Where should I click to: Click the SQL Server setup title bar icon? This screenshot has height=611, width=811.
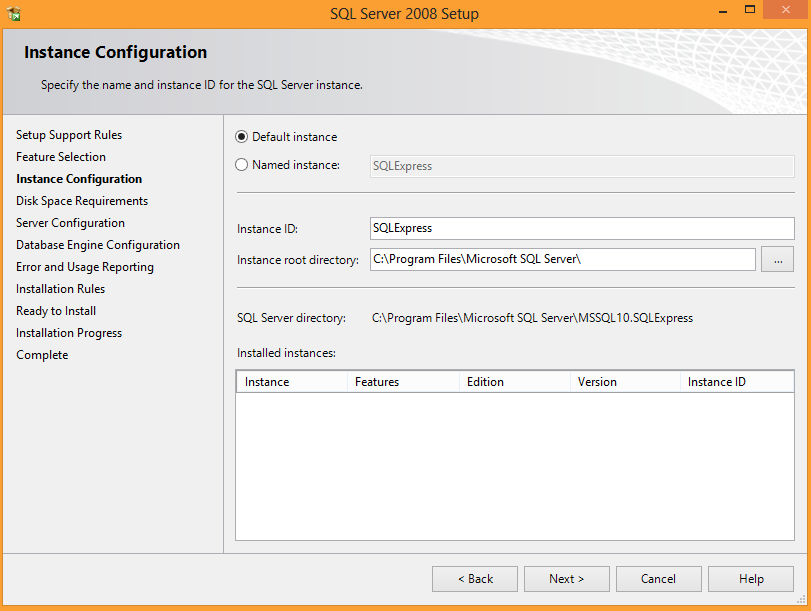pos(14,13)
